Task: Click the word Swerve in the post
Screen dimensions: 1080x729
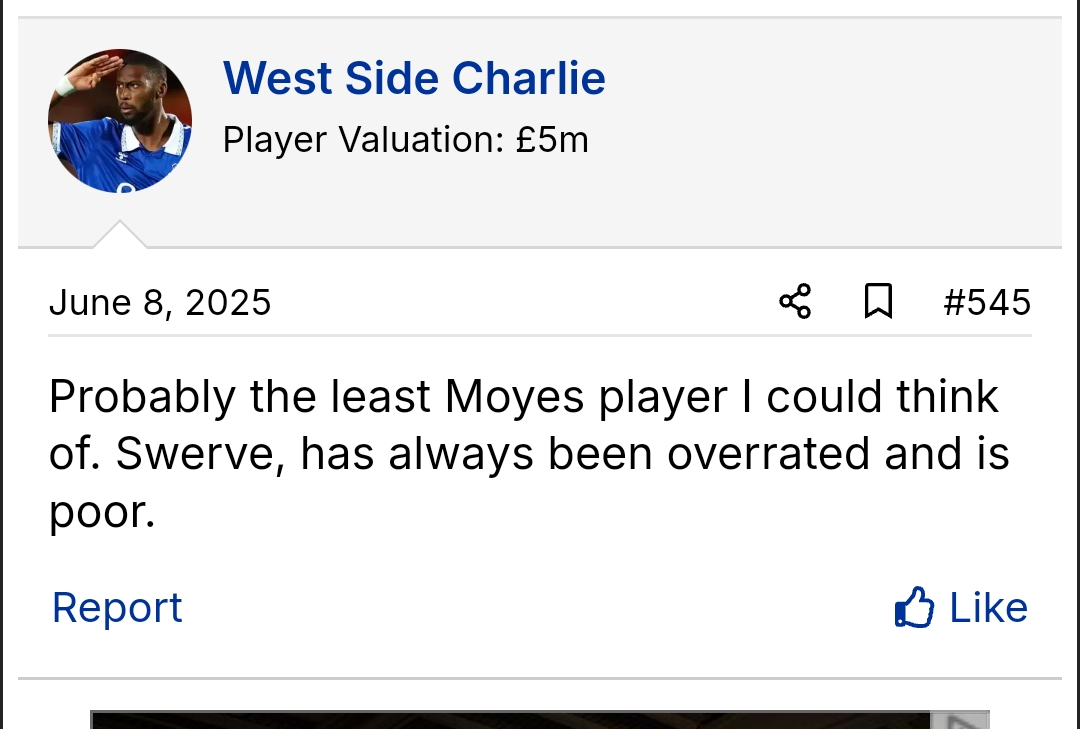Action: click(x=201, y=455)
